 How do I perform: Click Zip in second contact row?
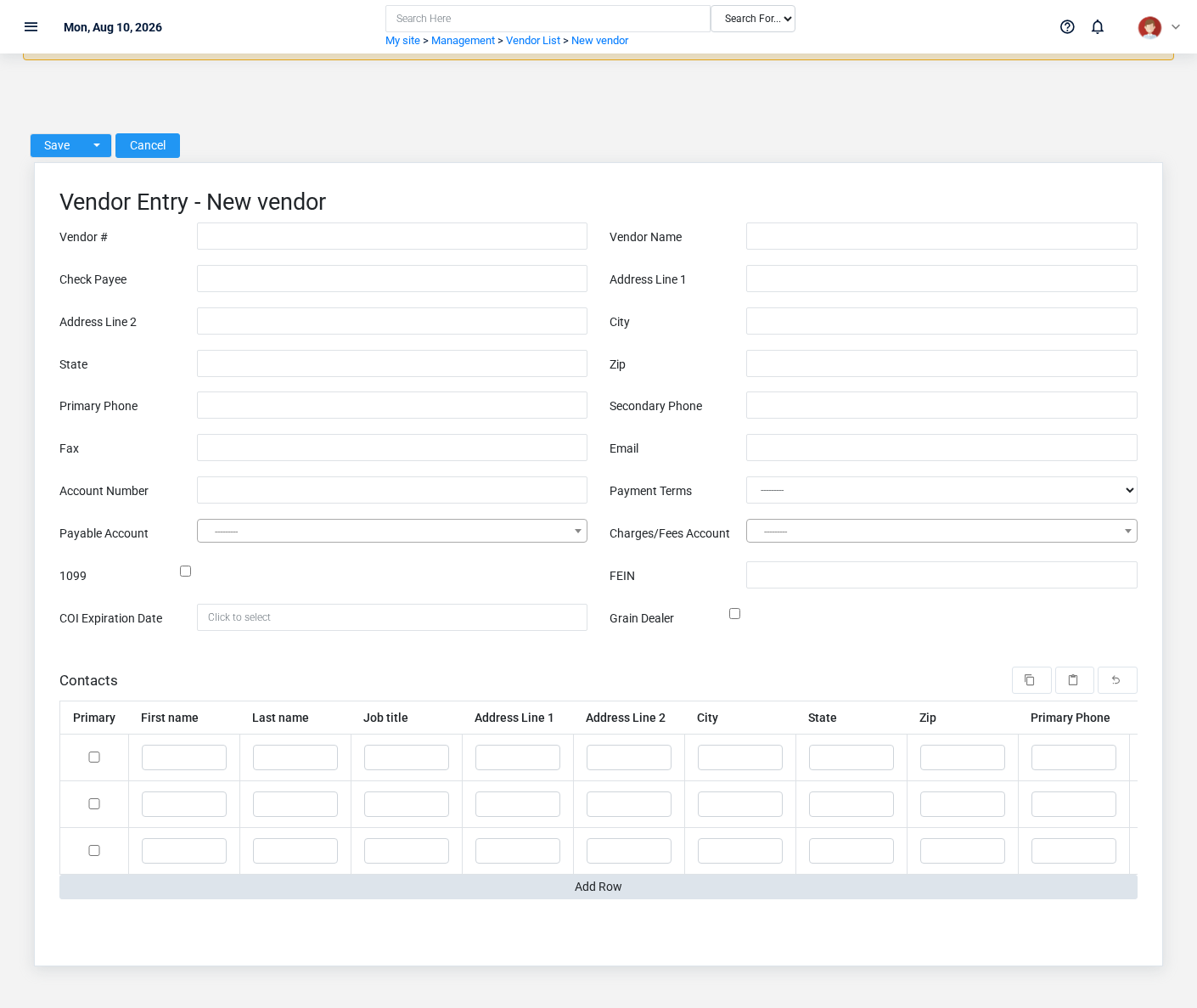(x=963, y=804)
